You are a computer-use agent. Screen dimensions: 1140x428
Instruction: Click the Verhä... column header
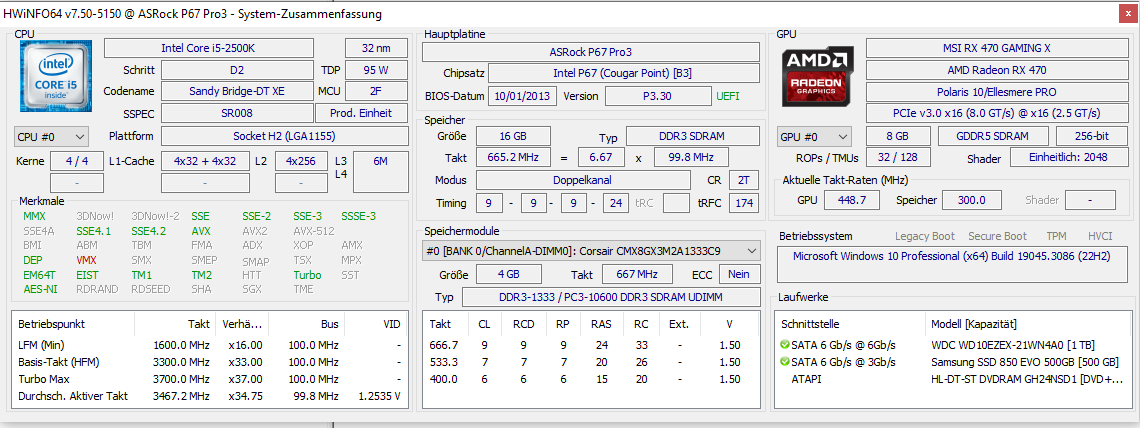[x=243, y=323]
